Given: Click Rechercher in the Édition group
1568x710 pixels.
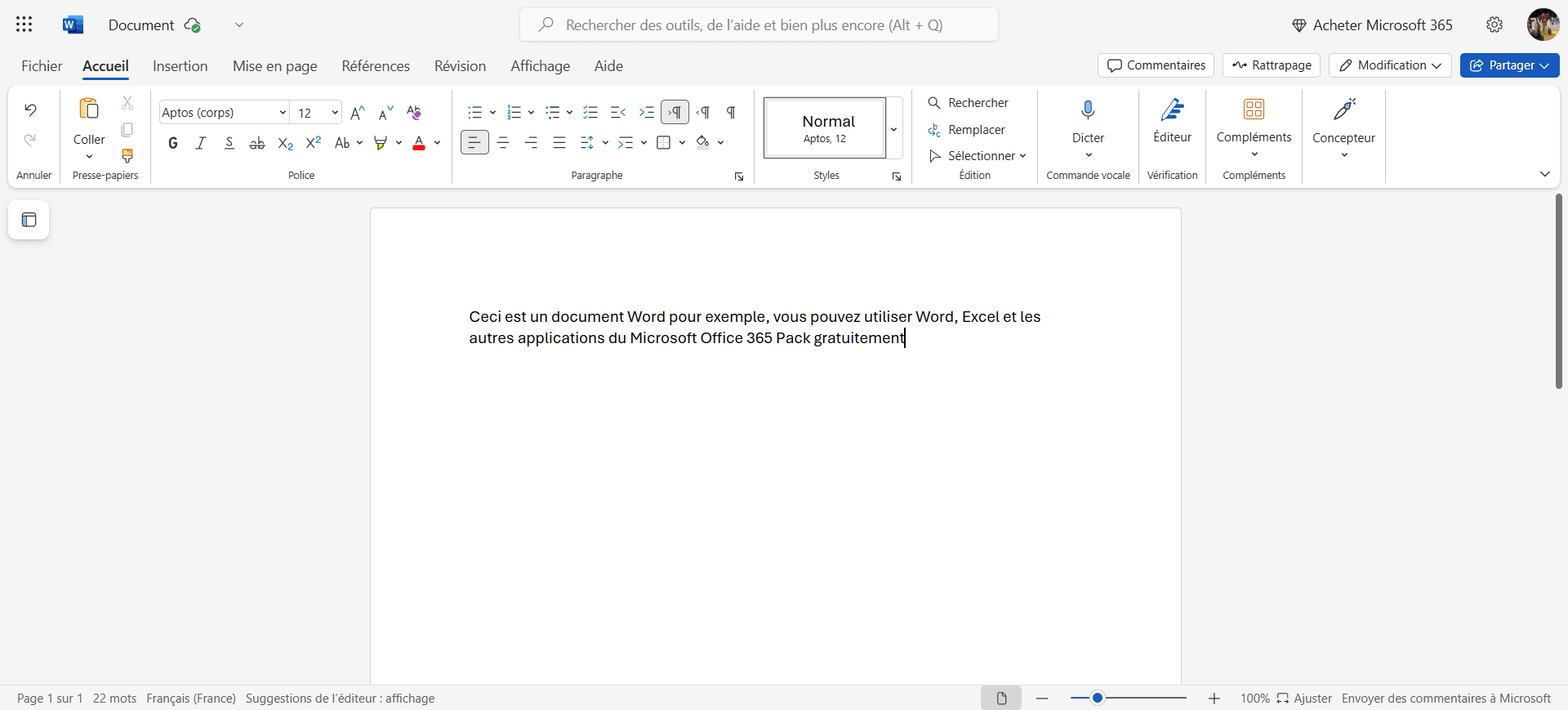Looking at the screenshot, I should pos(969,102).
